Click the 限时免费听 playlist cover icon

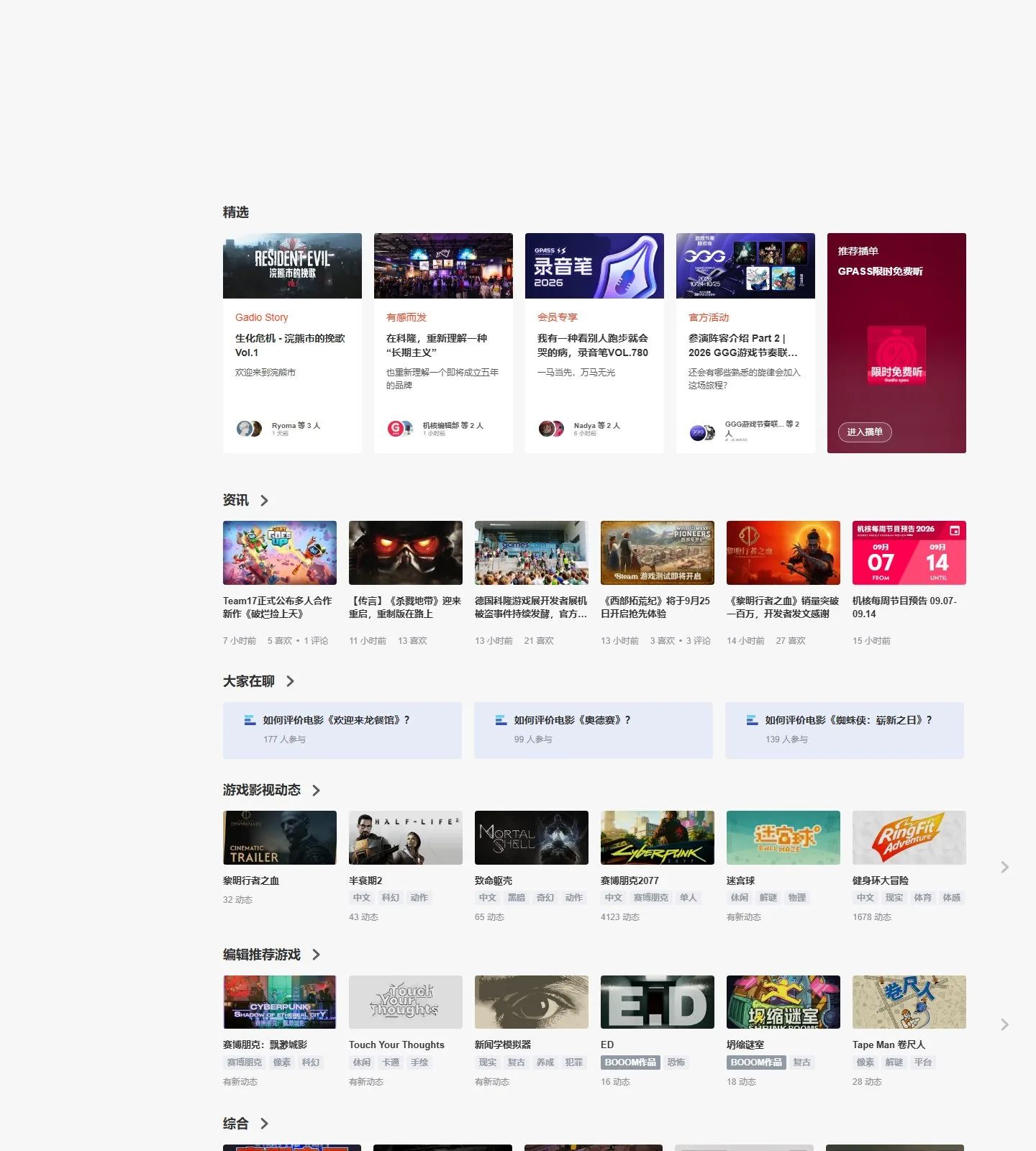[x=896, y=355]
